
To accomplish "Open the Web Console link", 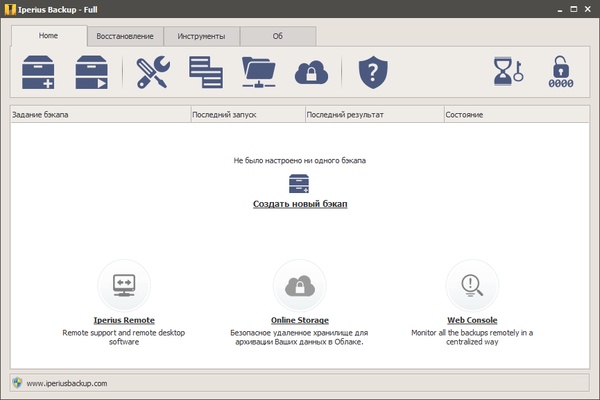I will pyautogui.click(x=472, y=320).
